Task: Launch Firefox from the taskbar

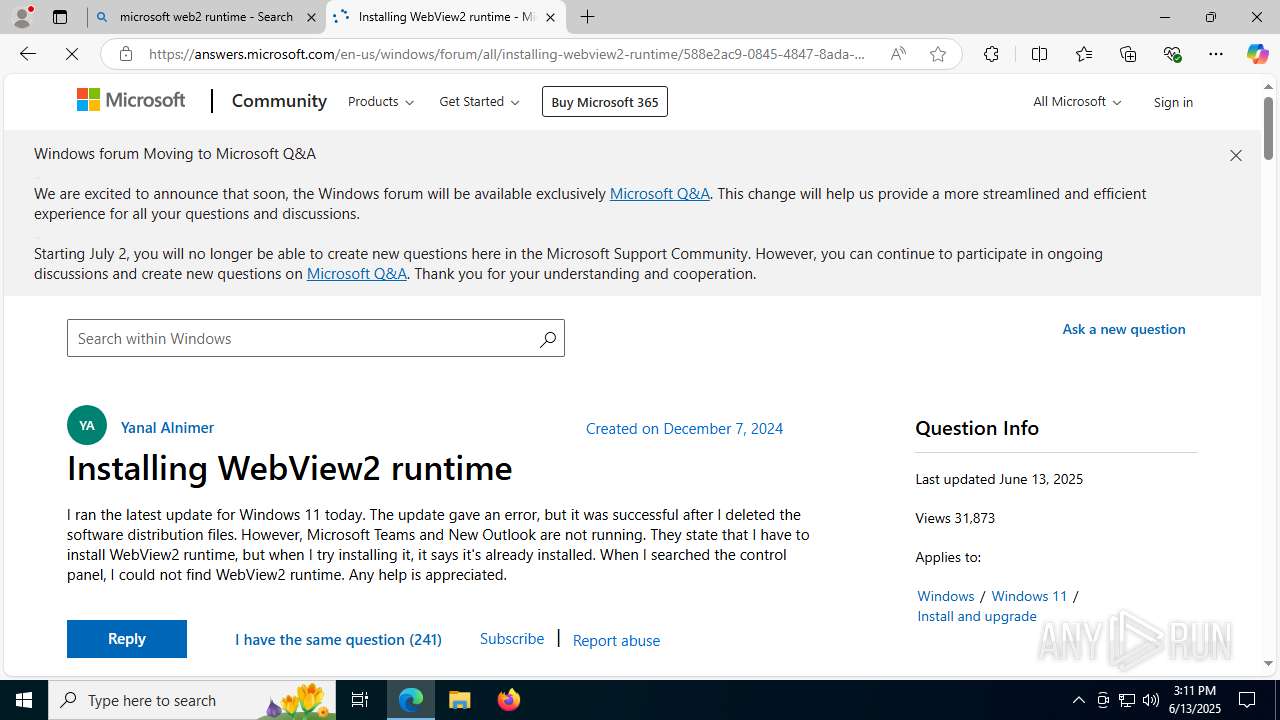Action: [508, 700]
